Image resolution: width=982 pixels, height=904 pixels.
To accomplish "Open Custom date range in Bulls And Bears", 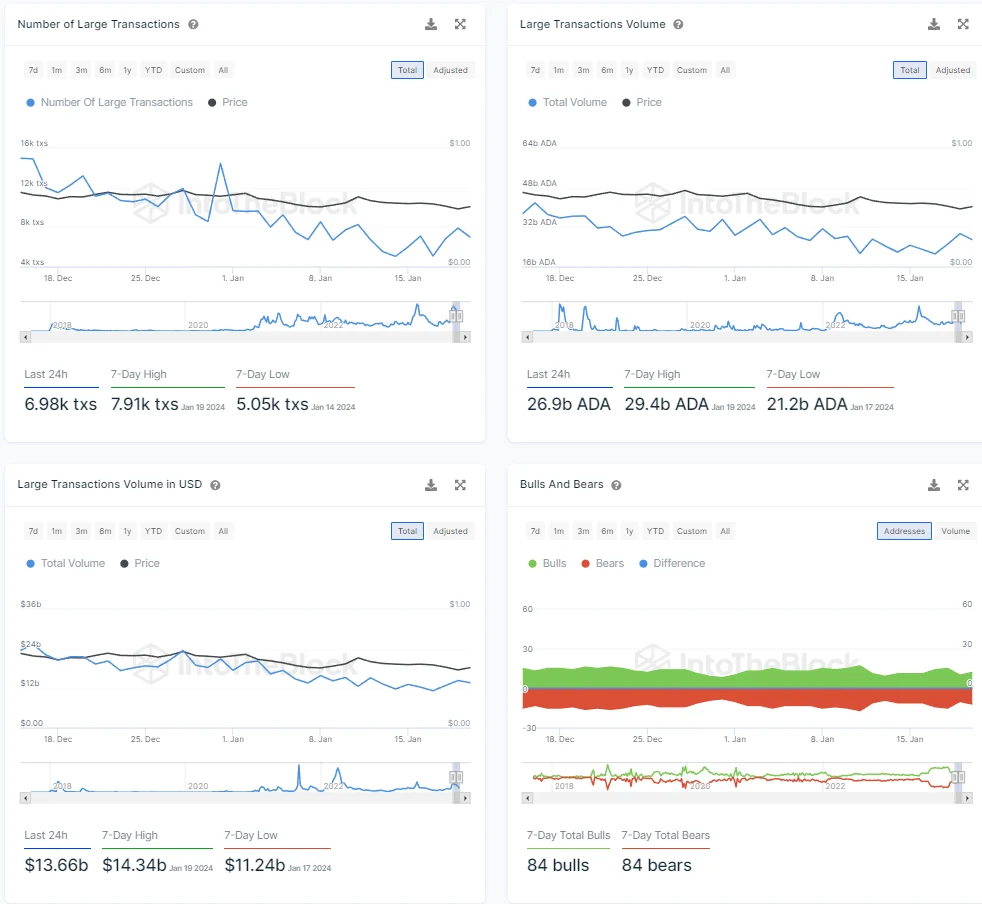I will (x=692, y=531).
